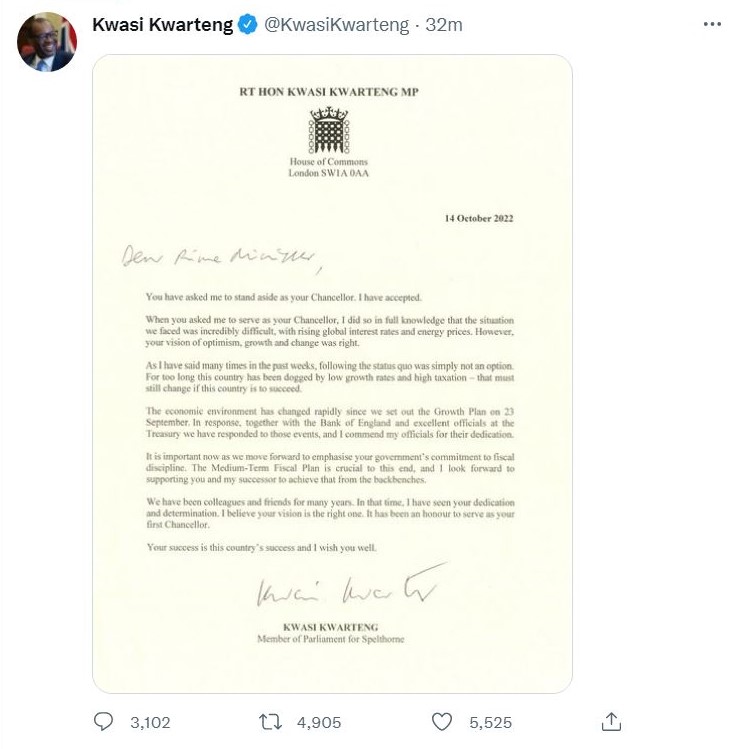The image size is (735, 749).
Task: Open the Kwasi Kwarteng display name link
Action: (x=161, y=26)
